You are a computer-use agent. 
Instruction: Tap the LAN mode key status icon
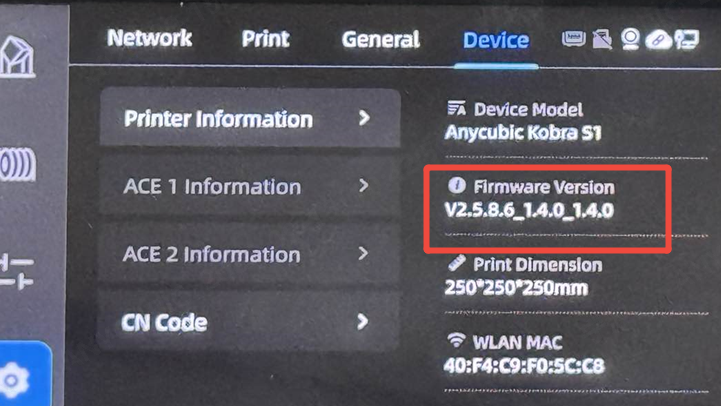(687, 40)
